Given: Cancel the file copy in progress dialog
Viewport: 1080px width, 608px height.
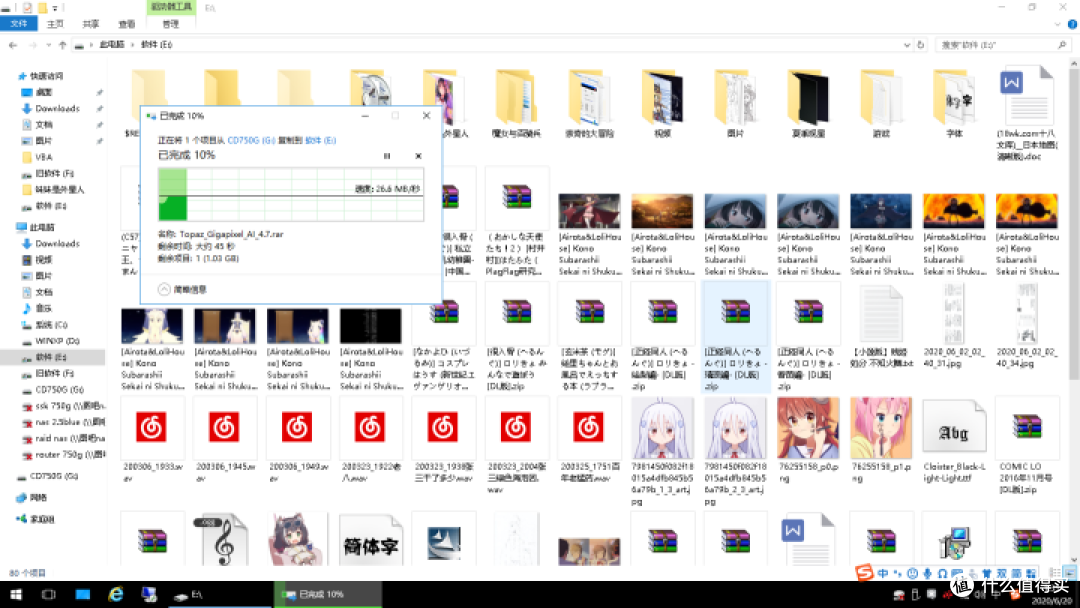Looking at the screenshot, I should coord(418,156).
